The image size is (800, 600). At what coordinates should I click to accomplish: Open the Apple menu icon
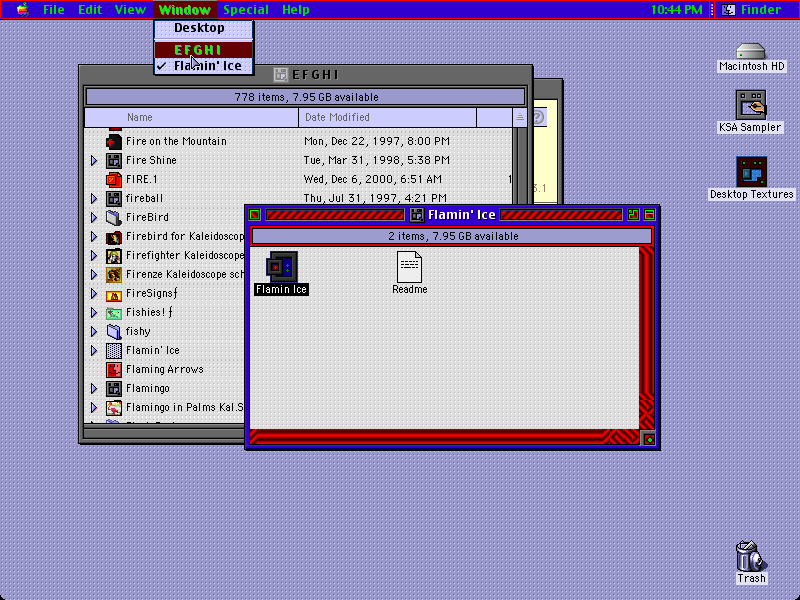click(x=22, y=9)
